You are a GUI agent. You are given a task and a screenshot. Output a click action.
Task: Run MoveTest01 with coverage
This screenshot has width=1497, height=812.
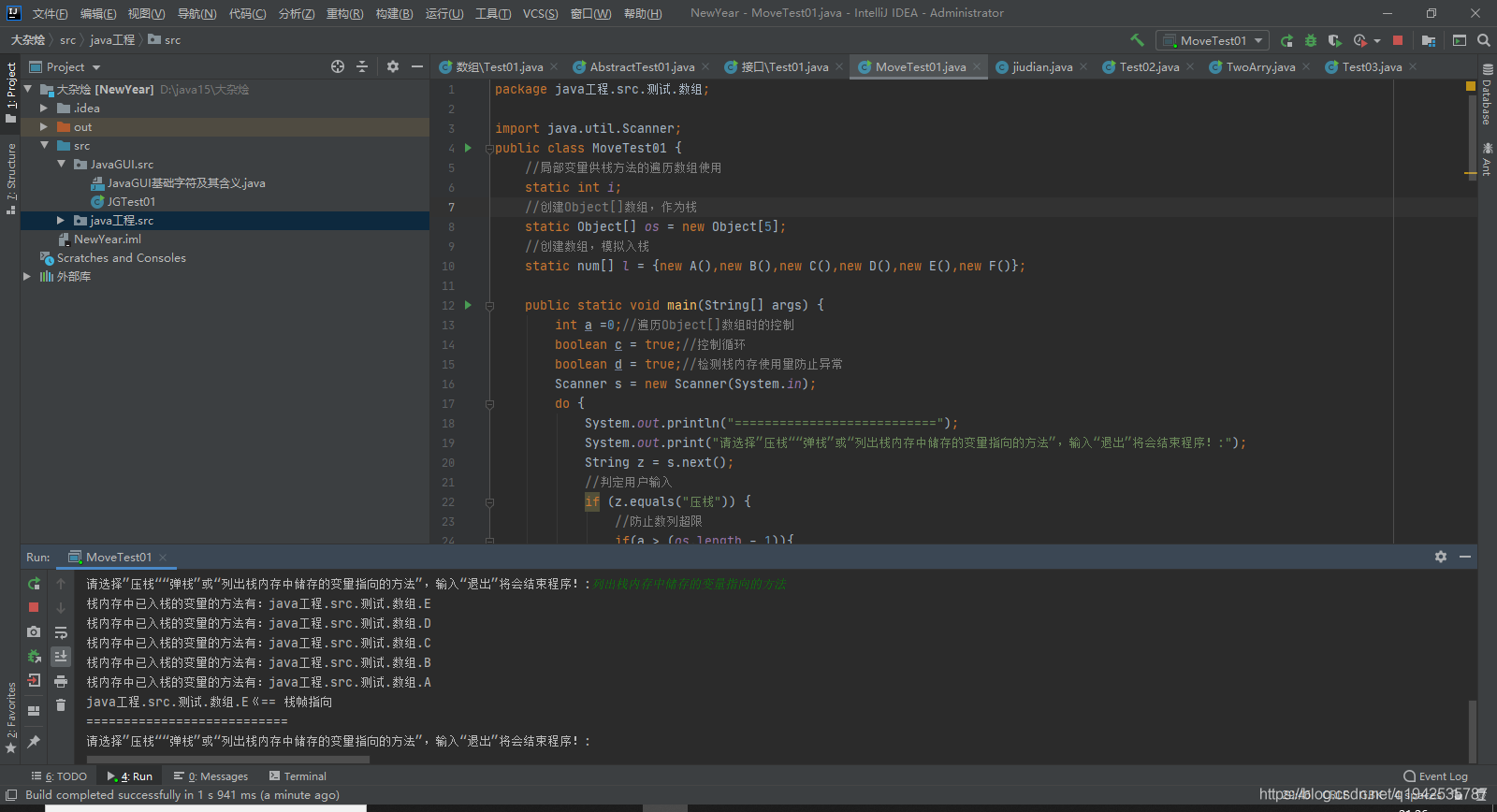pyautogui.click(x=1335, y=40)
